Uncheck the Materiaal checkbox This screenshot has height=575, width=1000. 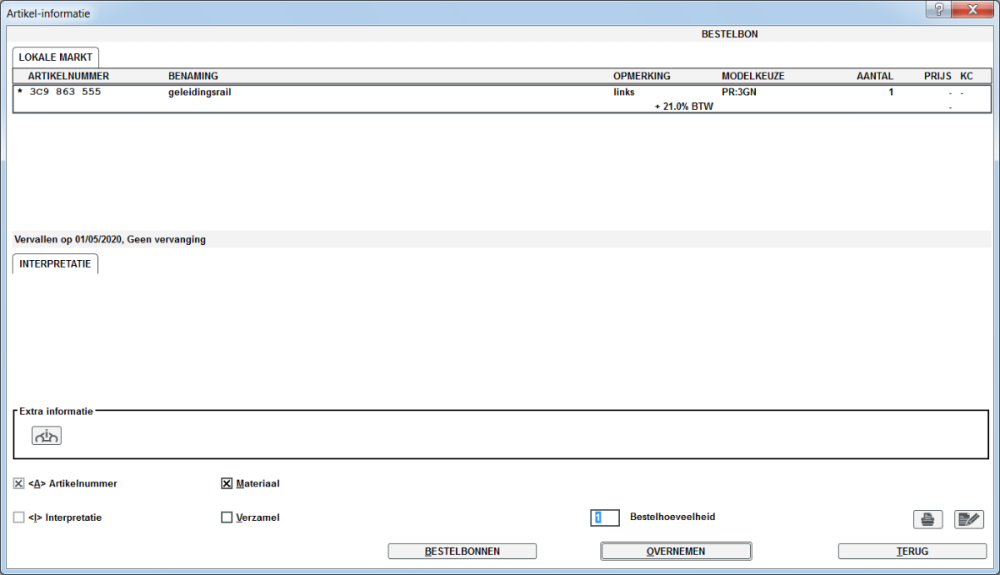coord(226,484)
